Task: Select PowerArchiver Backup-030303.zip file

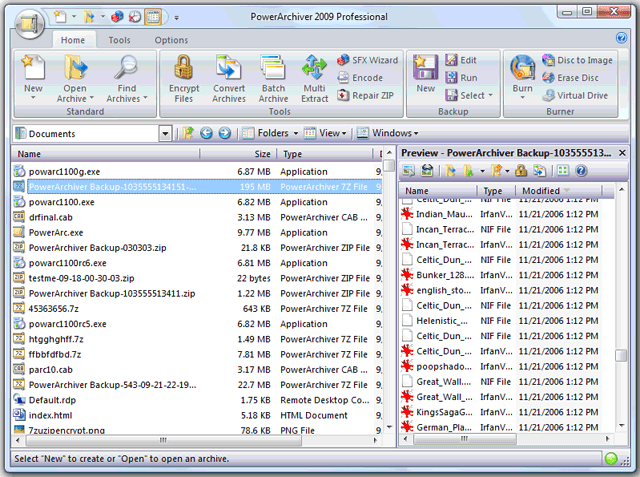Action: [198, 248]
